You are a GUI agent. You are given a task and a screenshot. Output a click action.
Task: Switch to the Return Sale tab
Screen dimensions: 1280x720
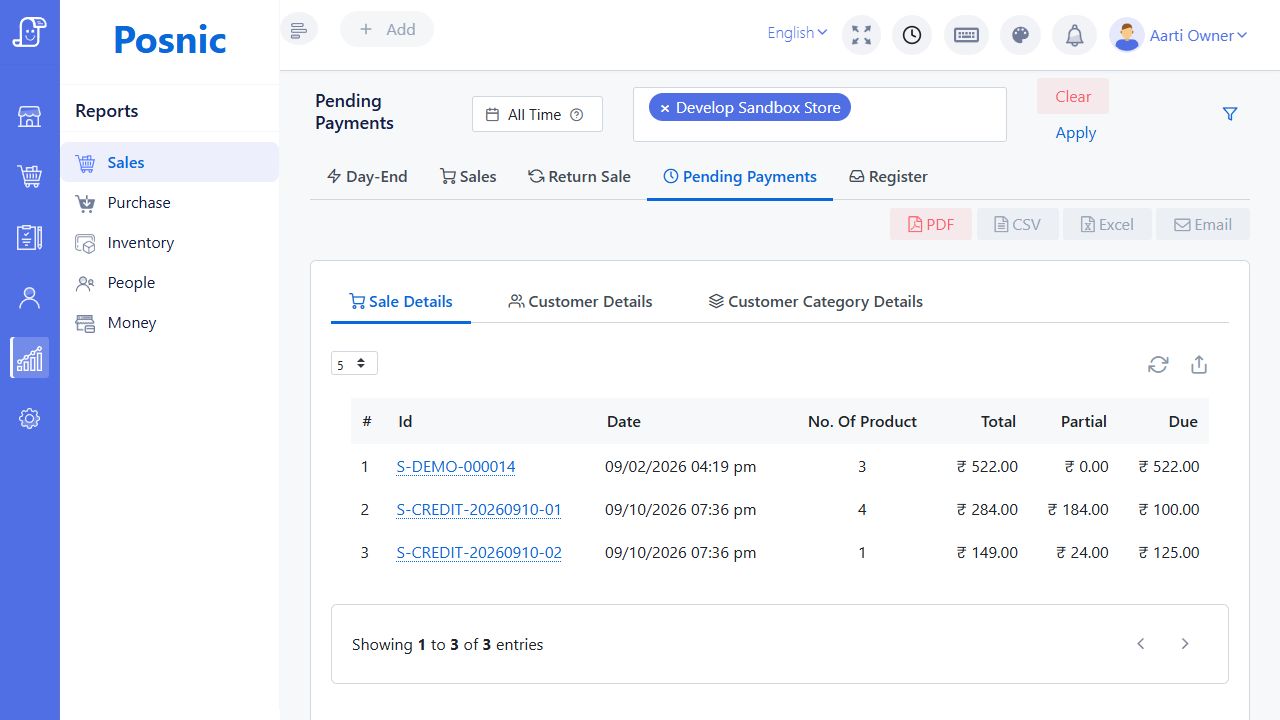pos(579,177)
